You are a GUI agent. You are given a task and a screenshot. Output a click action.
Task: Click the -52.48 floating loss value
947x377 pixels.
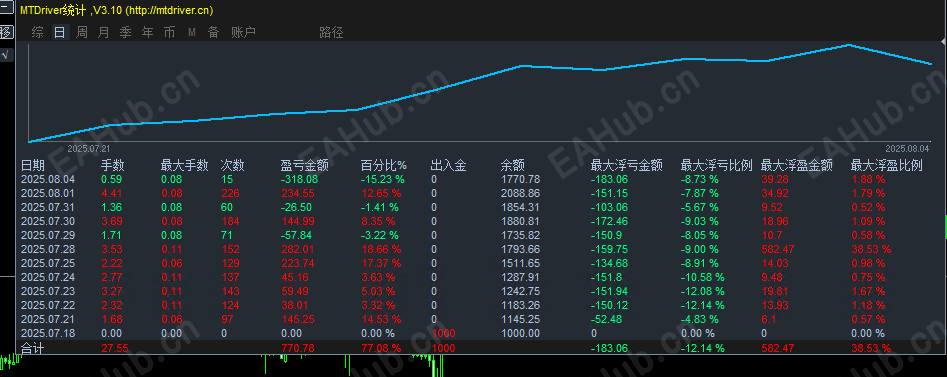607,319
